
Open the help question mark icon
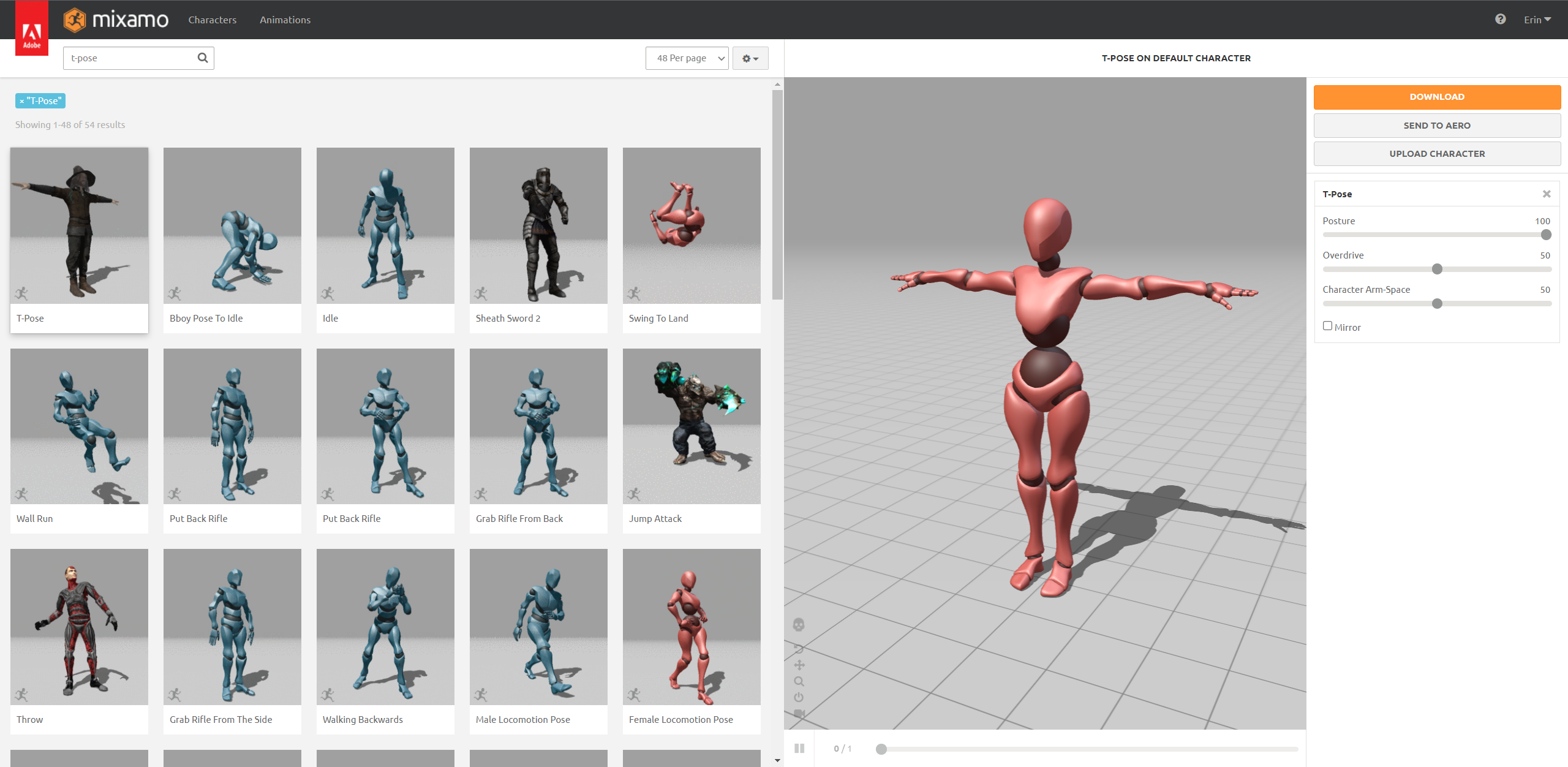pos(1500,19)
